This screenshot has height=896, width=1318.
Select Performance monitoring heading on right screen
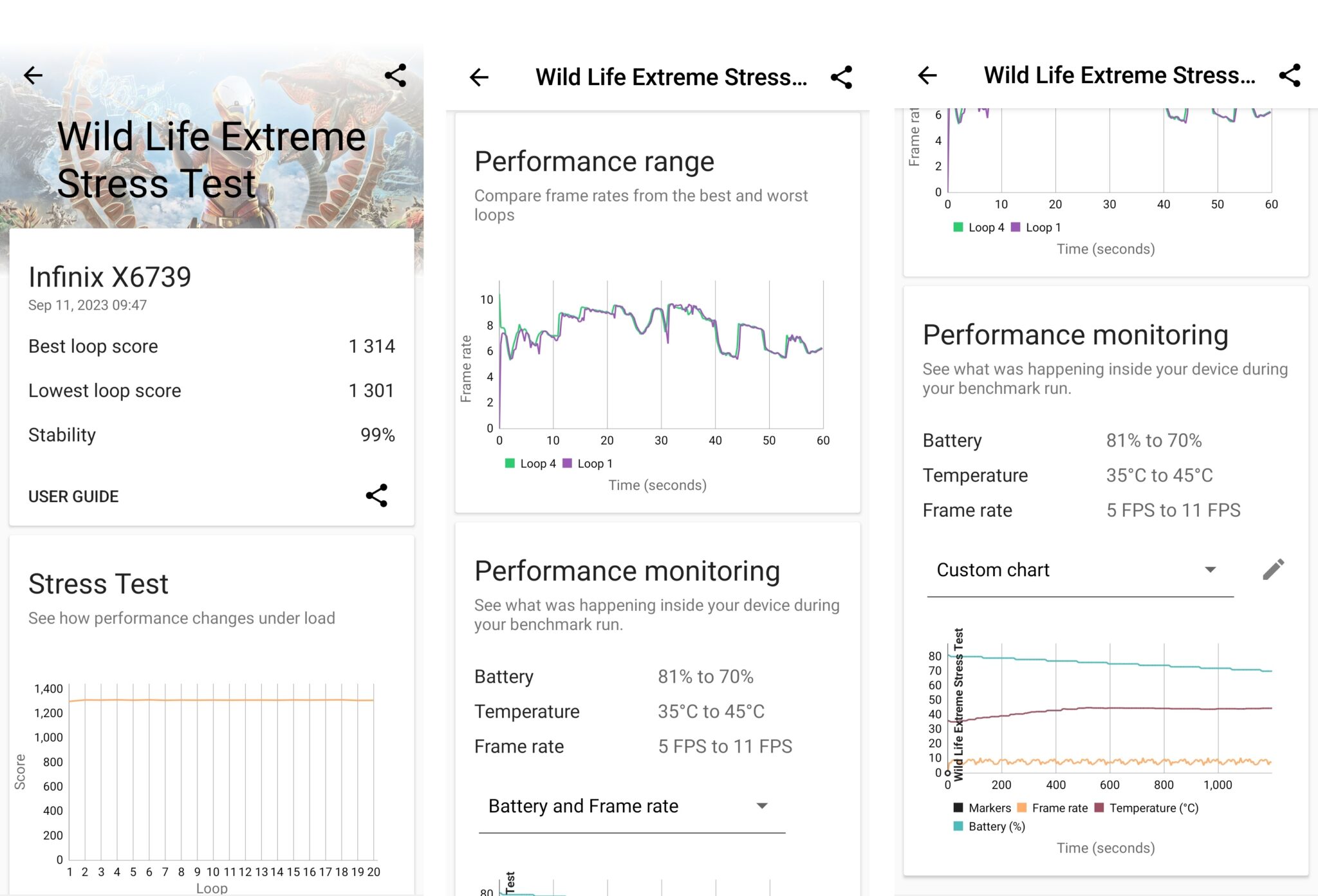(1075, 335)
